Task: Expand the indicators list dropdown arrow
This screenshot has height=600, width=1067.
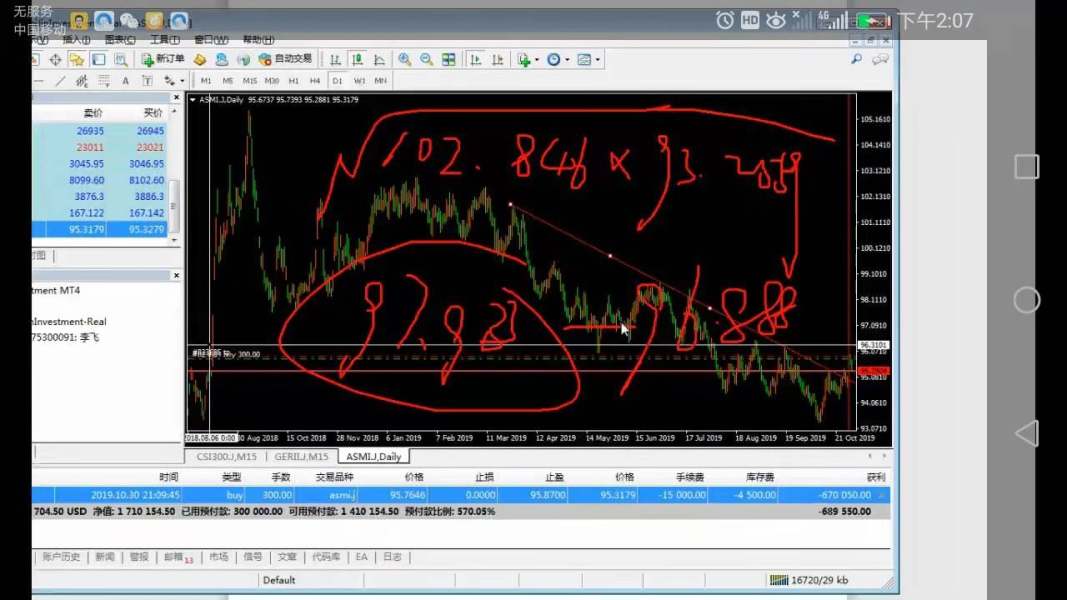Action: [x=537, y=60]
